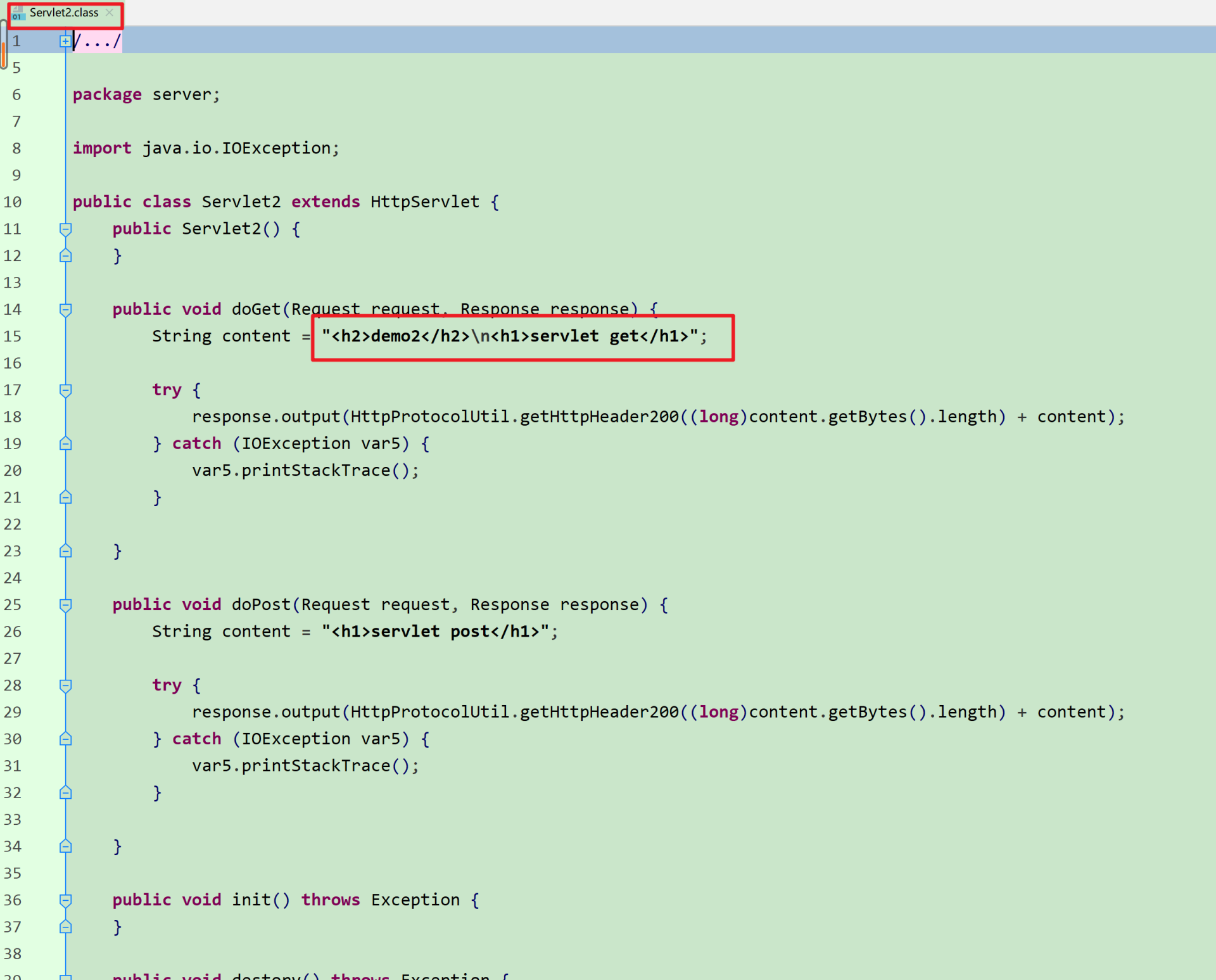Collapse the try block fold on line 17
Image resolution: width=1216 pixels, height=980 pixels.
(65, 390)
